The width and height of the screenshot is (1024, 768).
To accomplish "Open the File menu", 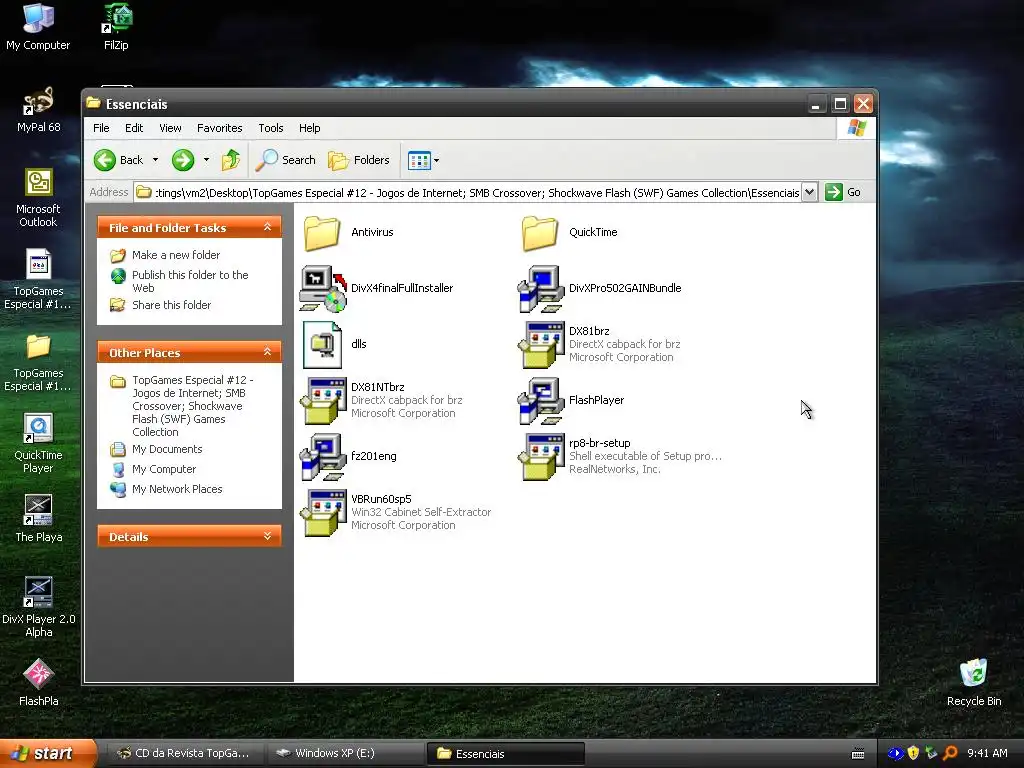I will (101, 128).
